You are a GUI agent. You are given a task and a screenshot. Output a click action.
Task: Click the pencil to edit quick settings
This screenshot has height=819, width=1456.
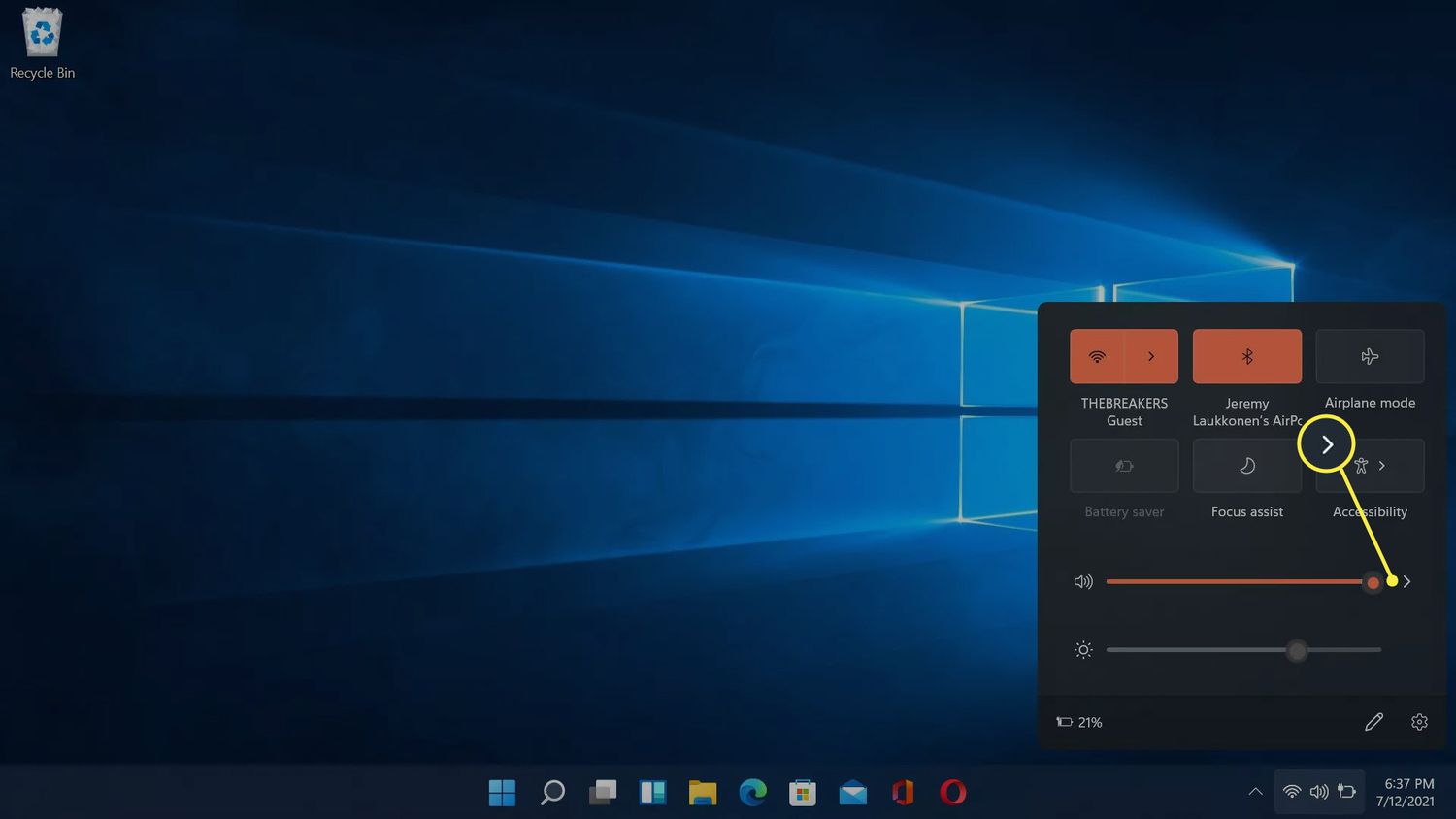(1373, 722)
